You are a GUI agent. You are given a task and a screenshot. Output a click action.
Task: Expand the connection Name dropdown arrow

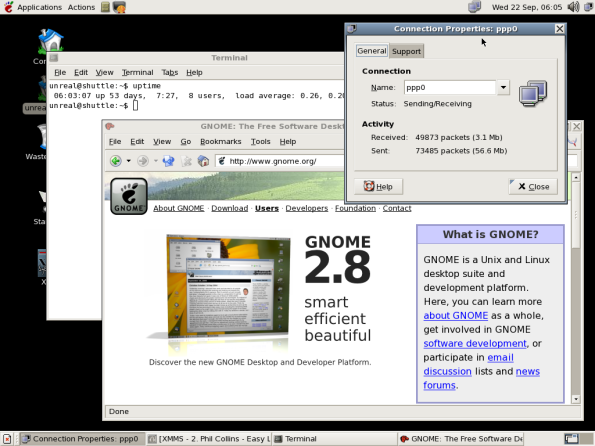[x=503, y=88]
